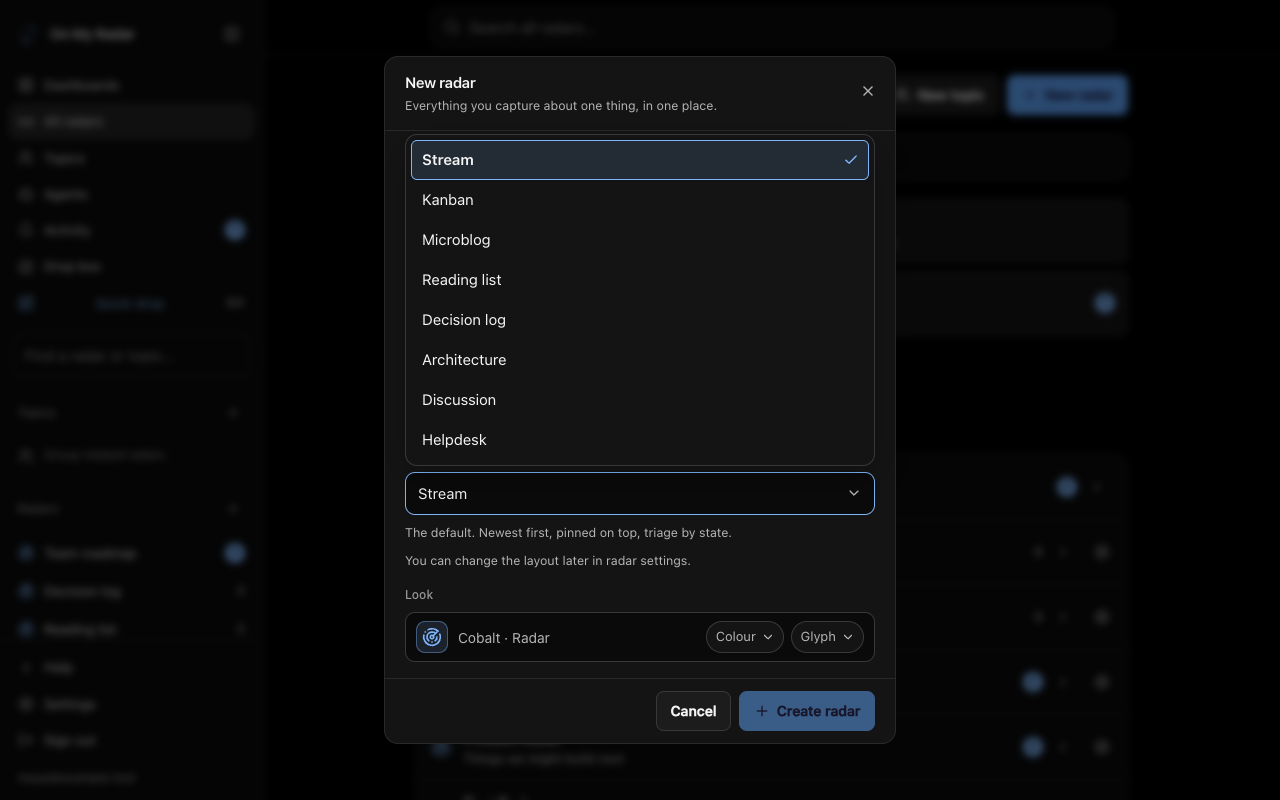Cancel creating the new radar
This screenshot has height=800, width=1280.
point(693,711)
